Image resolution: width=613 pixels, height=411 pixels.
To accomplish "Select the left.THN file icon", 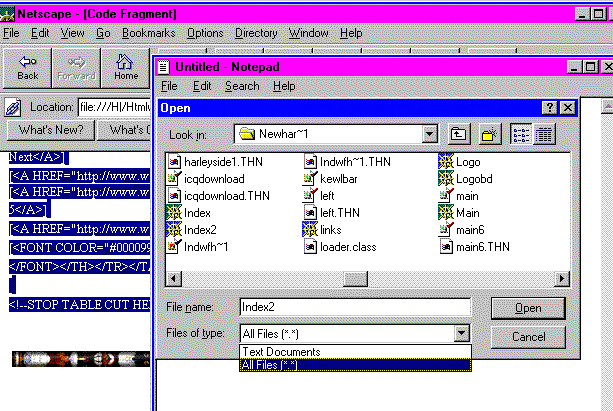I will point(310,213).
